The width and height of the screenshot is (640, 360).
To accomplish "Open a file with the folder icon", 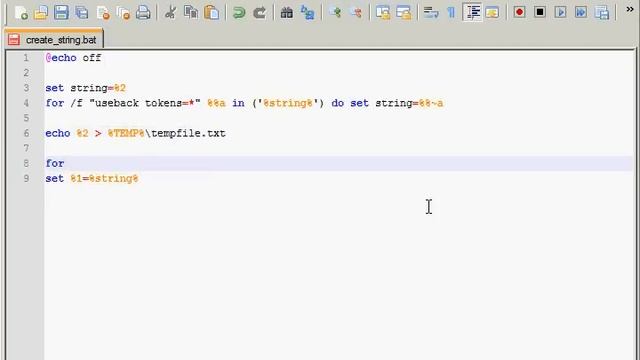I will point(41,13).
